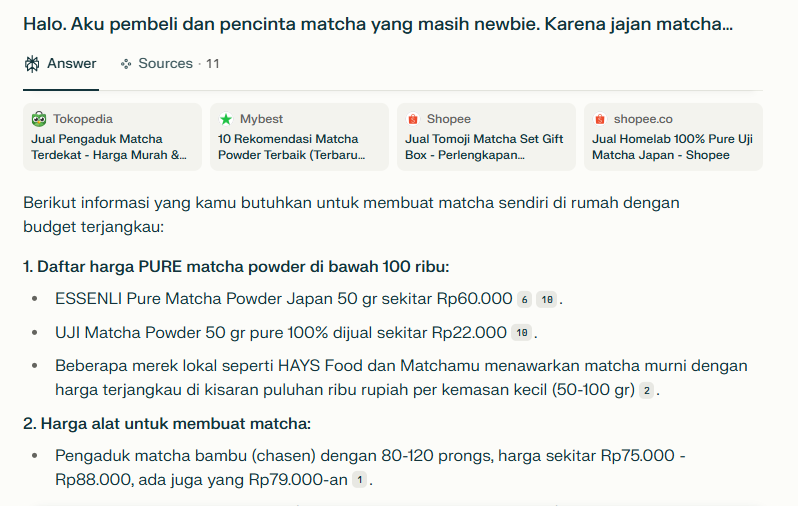This screenshot has height=506, width=798.
Task: Click the question title starting with "Halo. Aku pembeli"
Action: click(378, 23)
